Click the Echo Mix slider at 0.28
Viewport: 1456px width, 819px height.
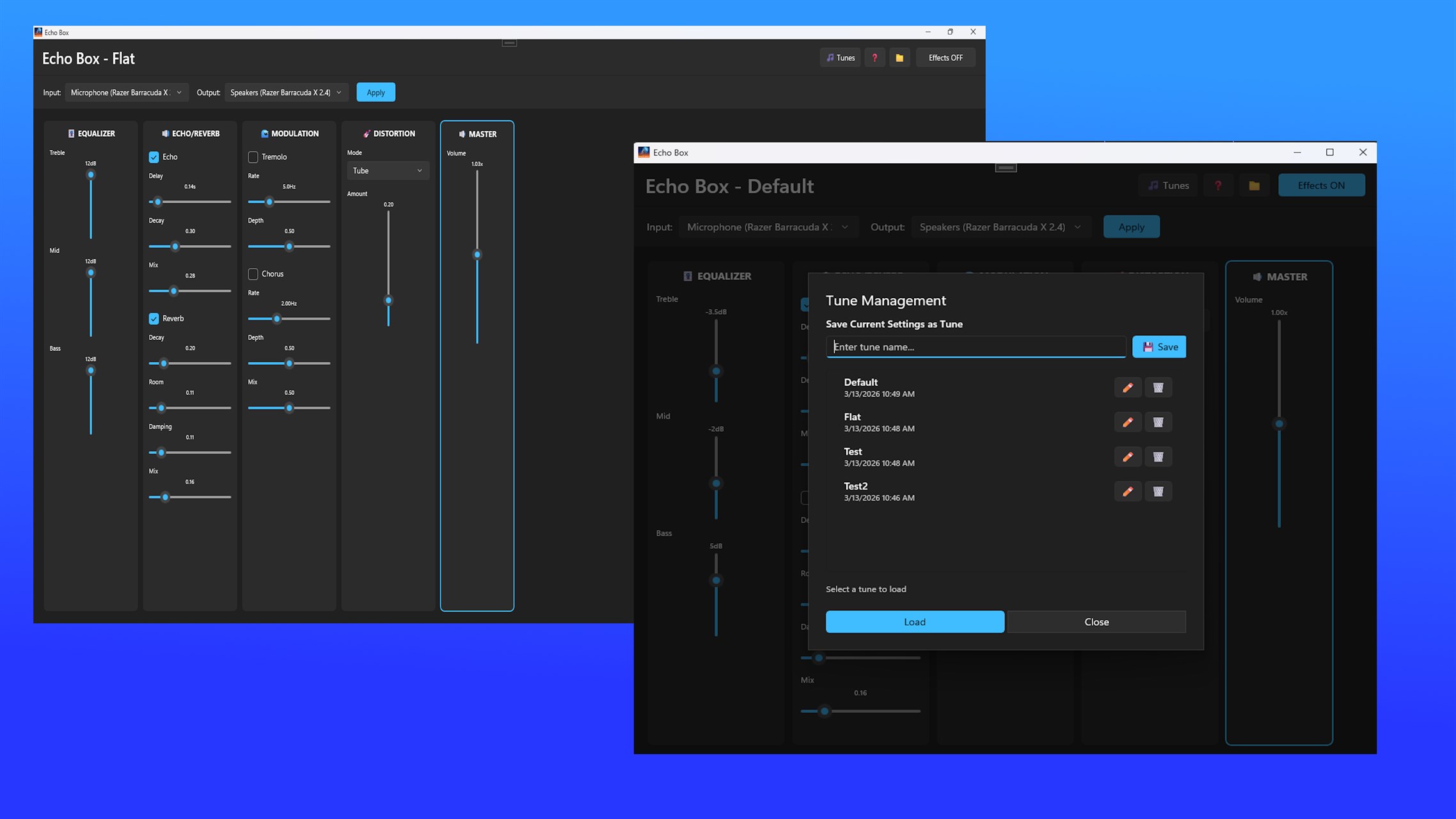click(x=190, y=291)
